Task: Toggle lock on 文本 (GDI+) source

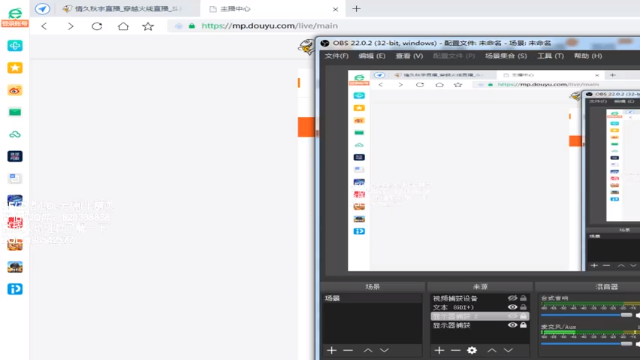Action: pyautogui.click(x=523, y=307)
